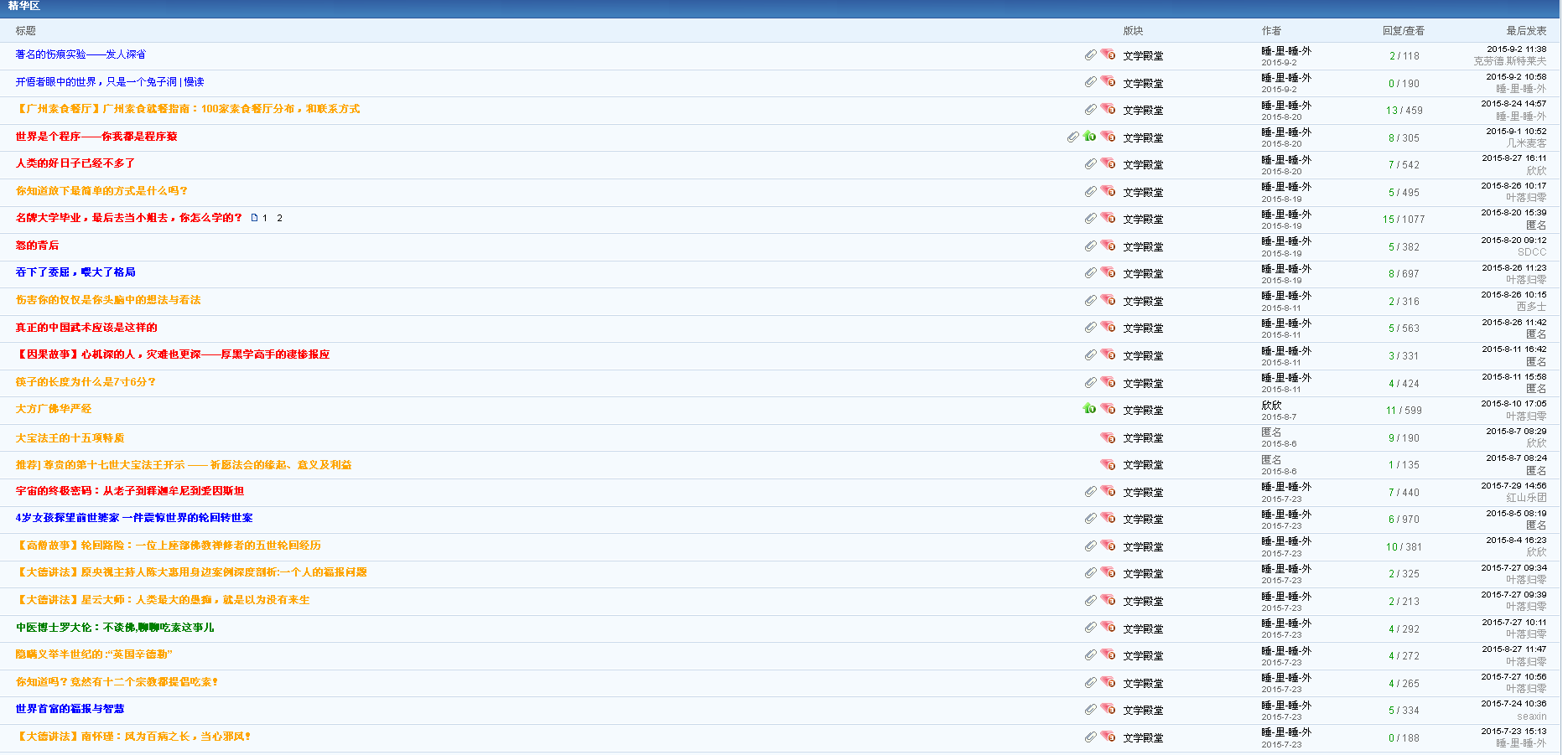Click the paperclip icon on 世界是个程序 row
Image resolution: width=1568 pixels, height=755 pixels.
[1072, 137]
